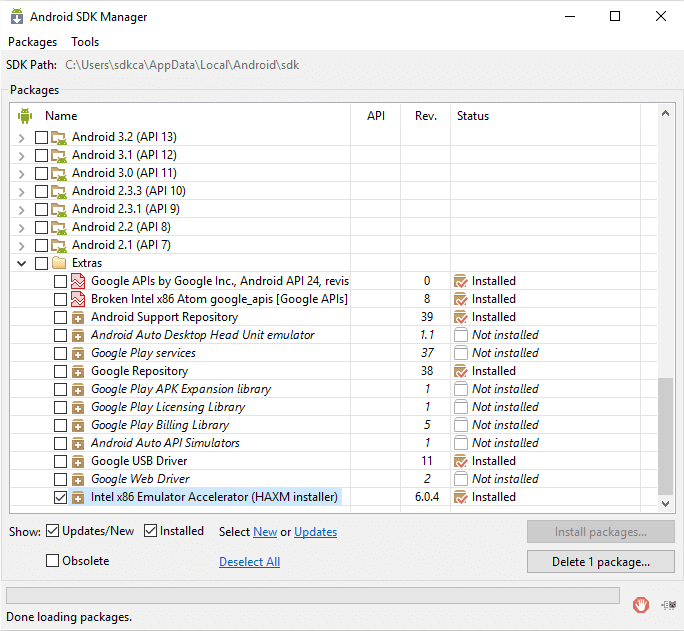Click the Google Play services package icon
The height and width of the screenshot is (631, 684).
click(78, 353)
